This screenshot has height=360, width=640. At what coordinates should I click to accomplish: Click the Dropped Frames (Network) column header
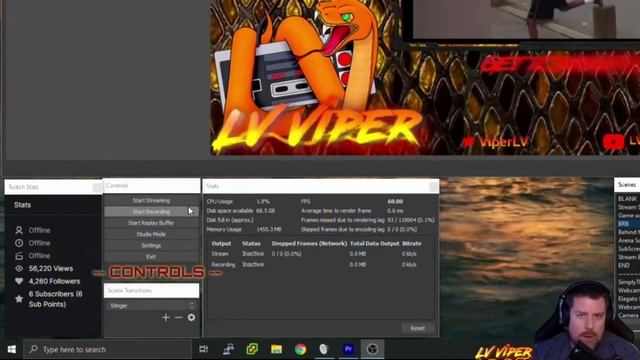point(309,243)
